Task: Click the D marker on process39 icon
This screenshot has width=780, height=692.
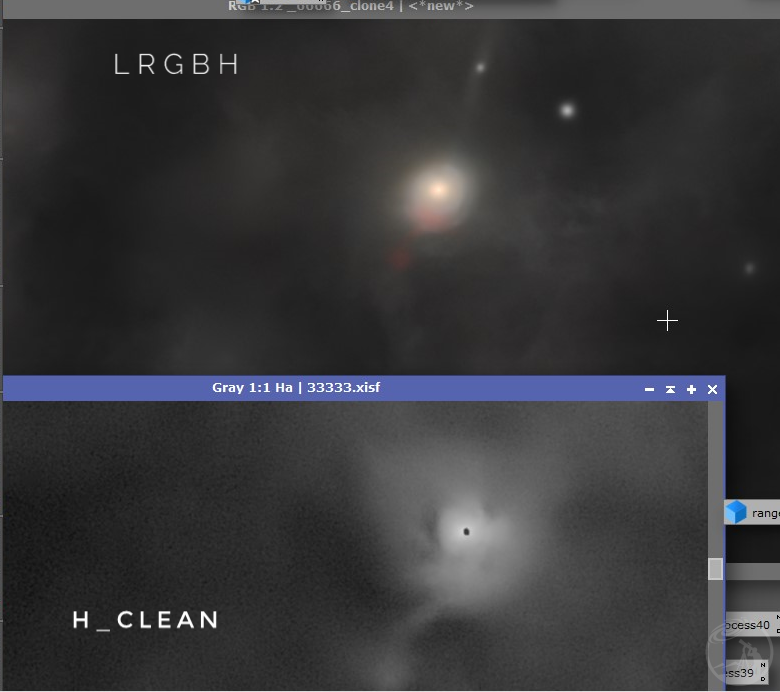Action: [763, 679]
